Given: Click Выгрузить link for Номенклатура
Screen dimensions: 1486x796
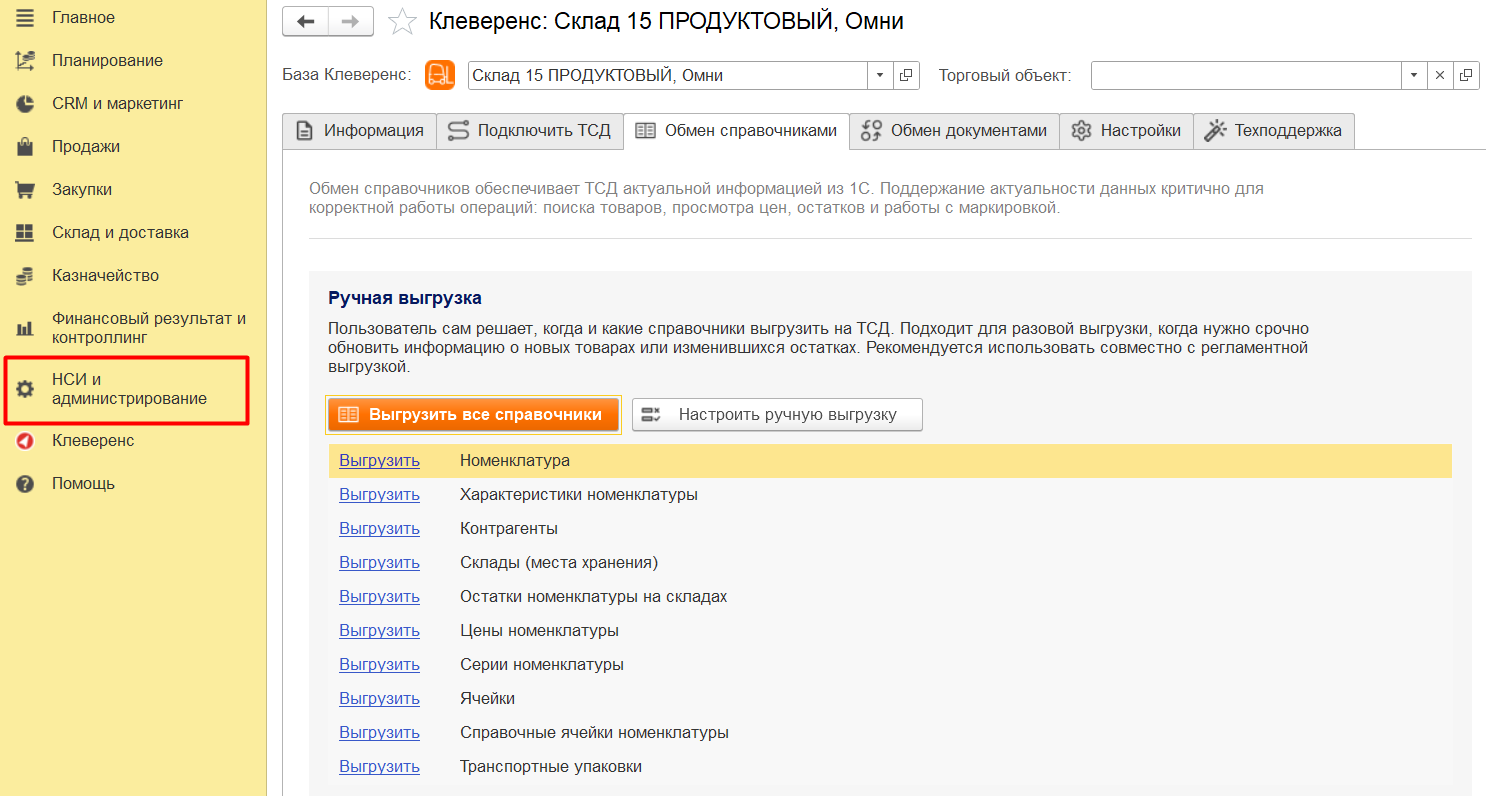Looking at the screenshot, I should [379, 461].
